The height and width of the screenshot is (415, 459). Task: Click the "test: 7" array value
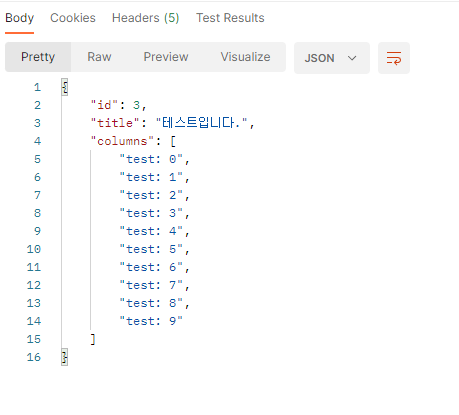pos(151,285)
